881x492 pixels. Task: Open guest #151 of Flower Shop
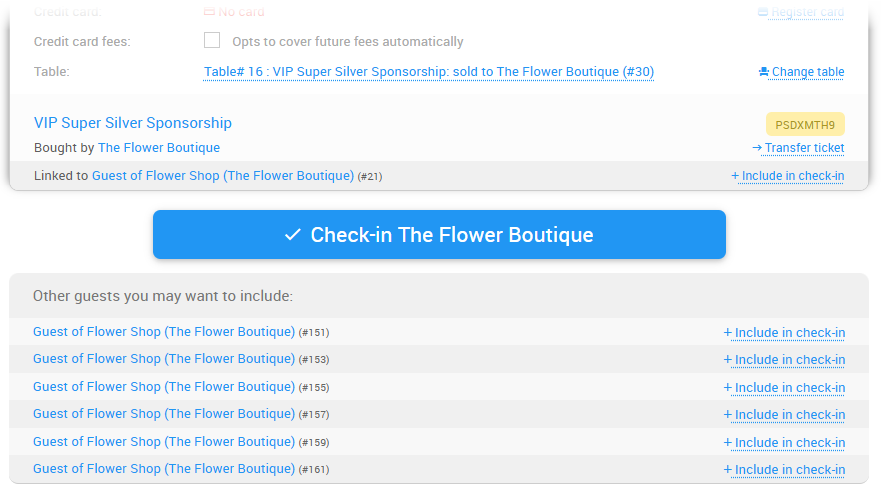coord(164,332)
